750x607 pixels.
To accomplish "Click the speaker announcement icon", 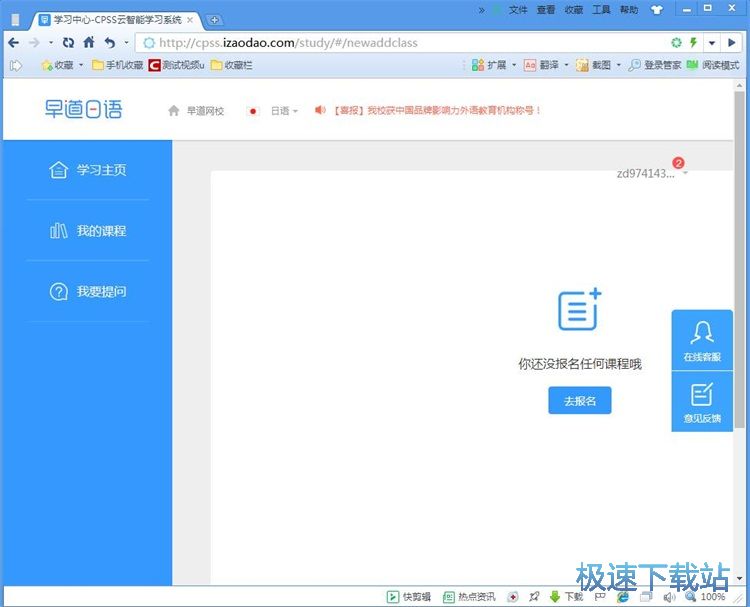I will coord(320,110).
